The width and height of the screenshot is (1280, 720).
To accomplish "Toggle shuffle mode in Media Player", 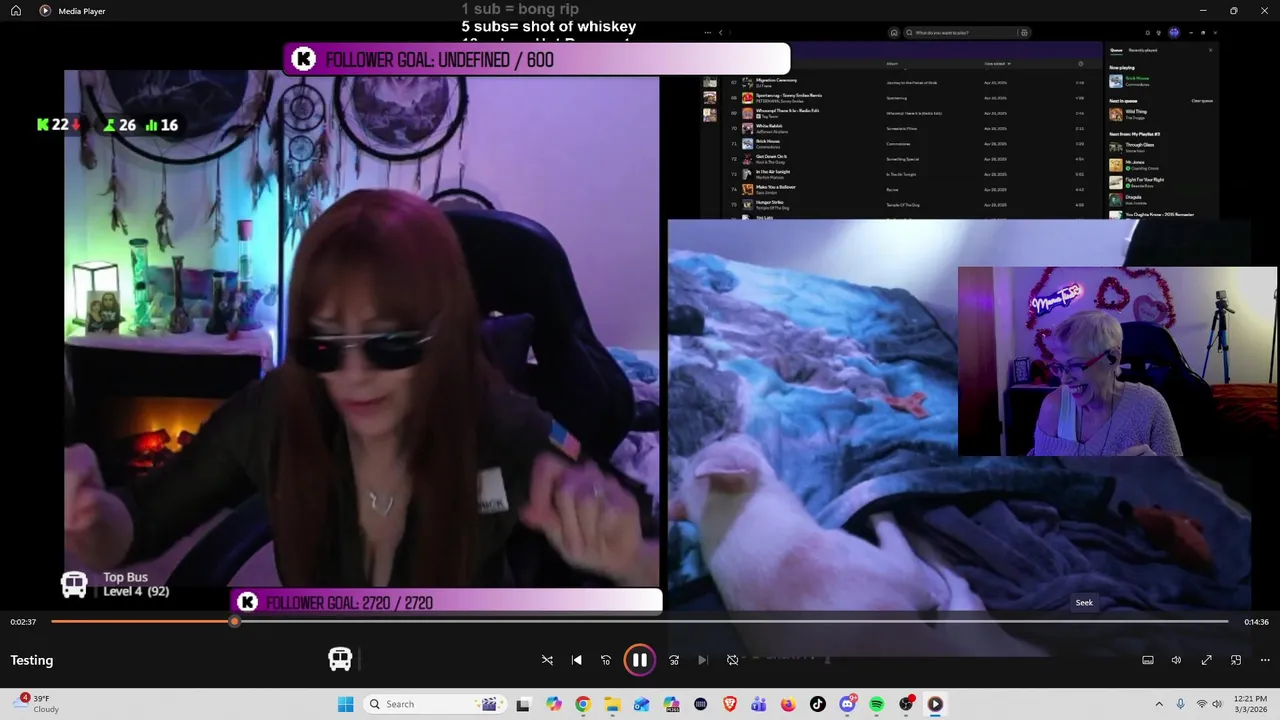I will point(547,660).
